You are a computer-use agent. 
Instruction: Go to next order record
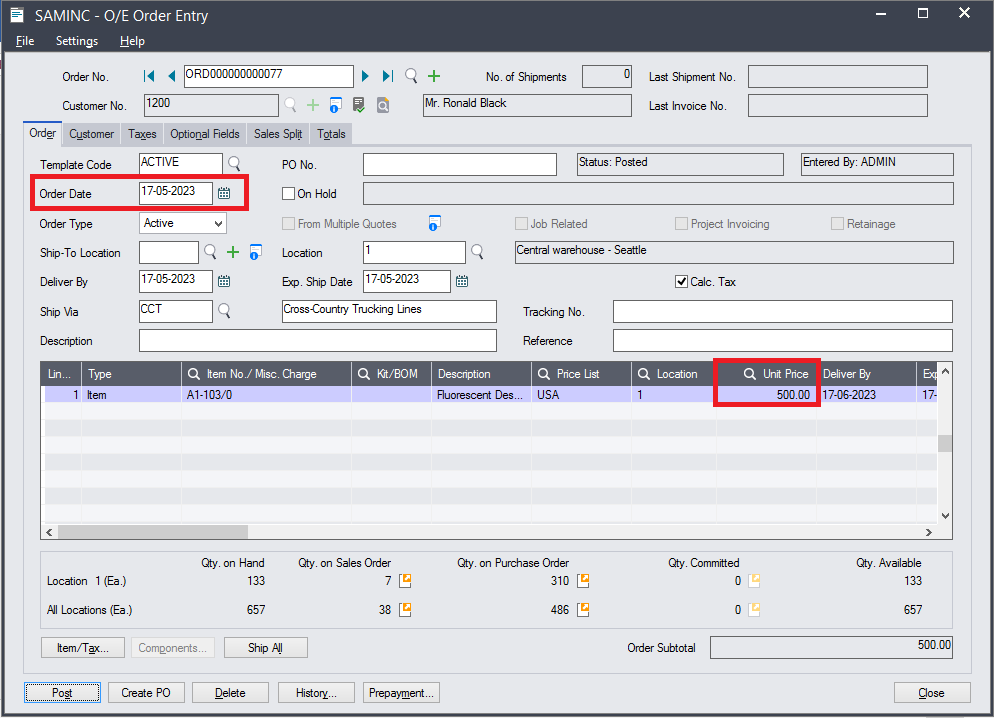click(365, 76)
